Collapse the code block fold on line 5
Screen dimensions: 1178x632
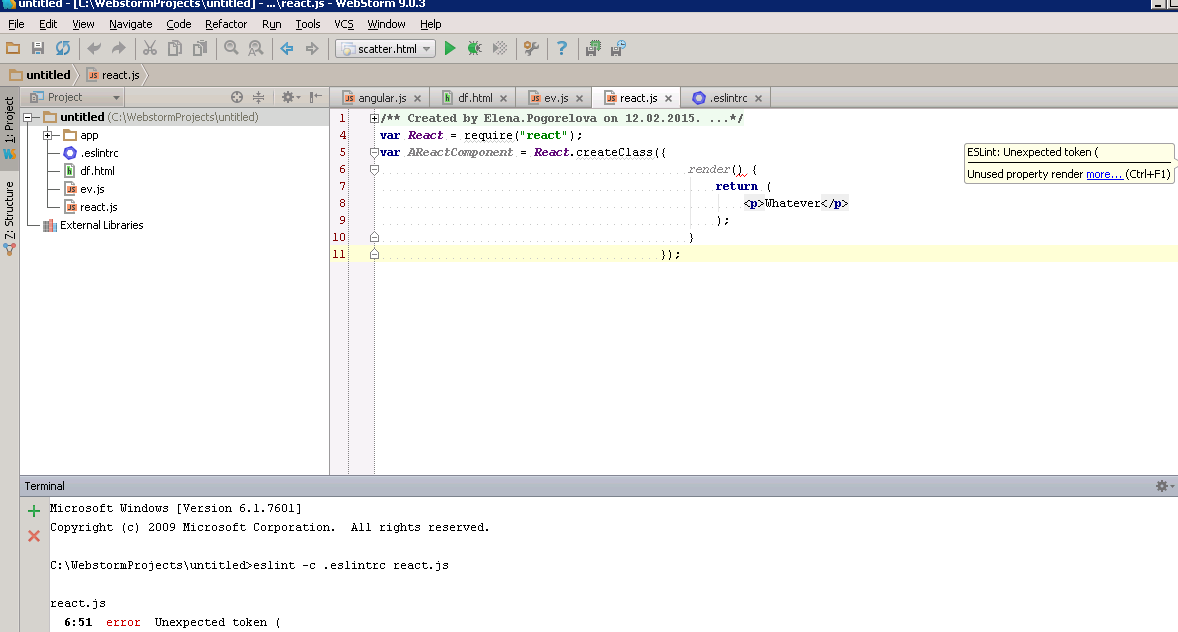374,152
